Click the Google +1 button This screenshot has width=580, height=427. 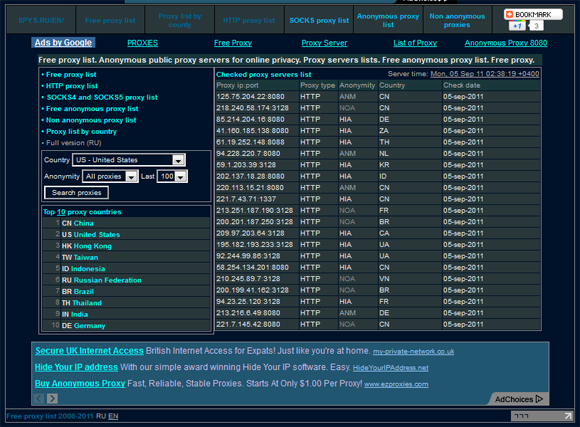pyautogui.click(x=517, y=26)
